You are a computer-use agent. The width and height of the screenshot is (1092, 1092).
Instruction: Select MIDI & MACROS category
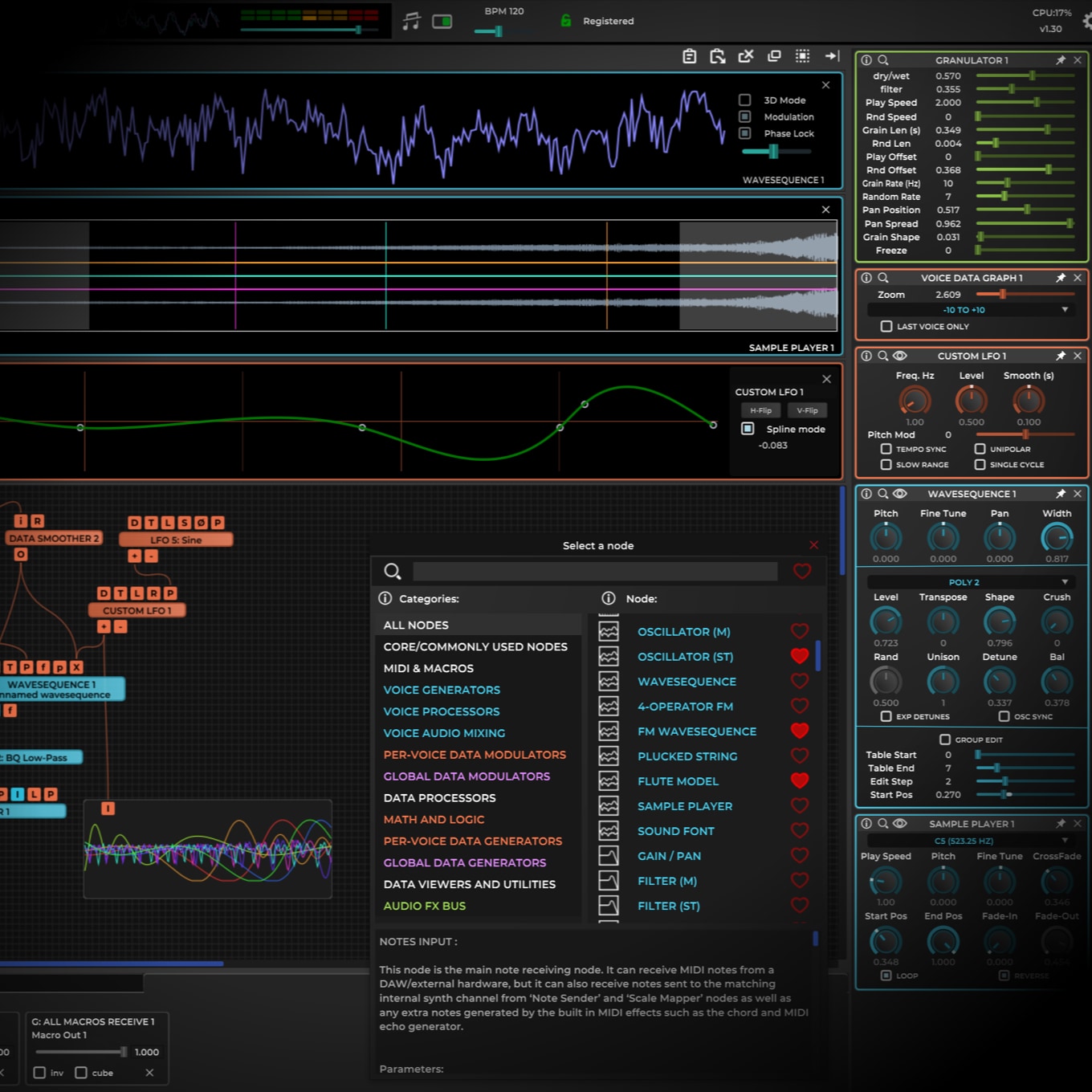point(478,668)
